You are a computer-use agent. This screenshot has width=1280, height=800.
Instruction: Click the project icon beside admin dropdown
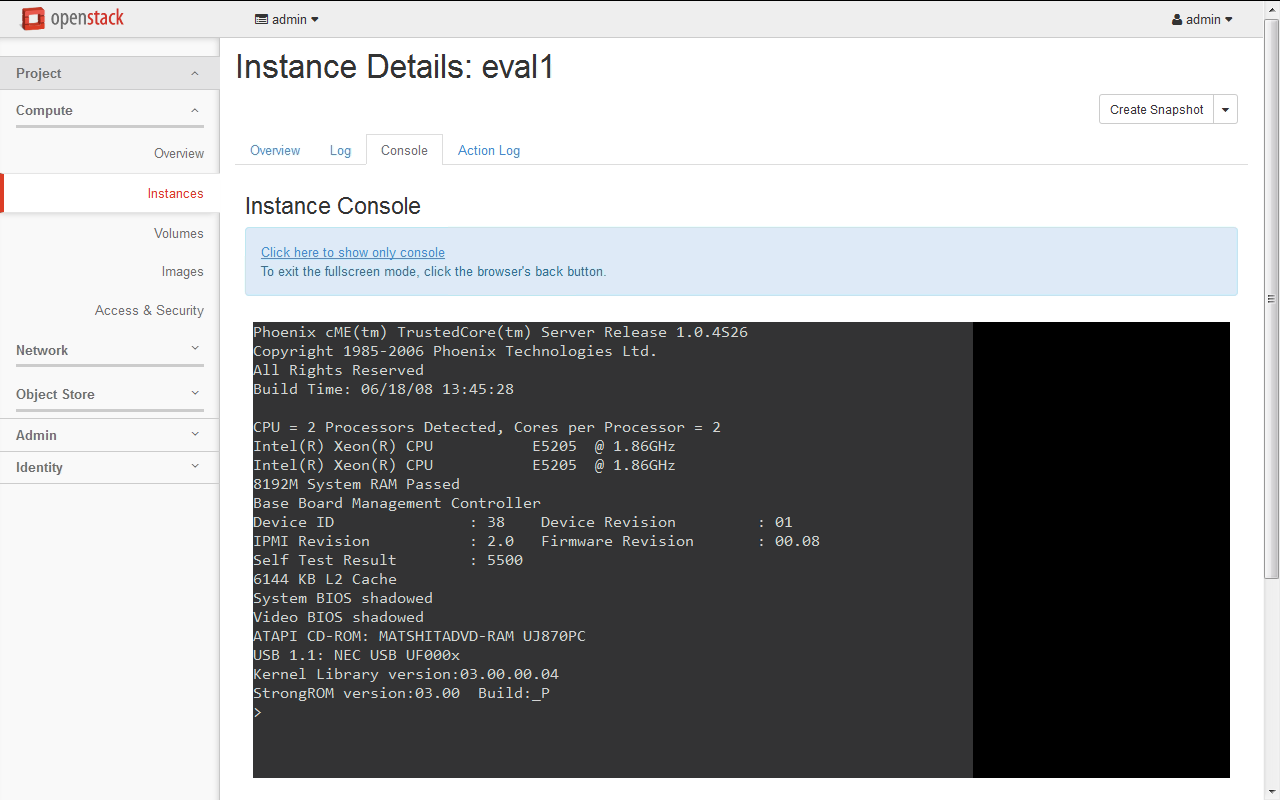tap(261, 19)
